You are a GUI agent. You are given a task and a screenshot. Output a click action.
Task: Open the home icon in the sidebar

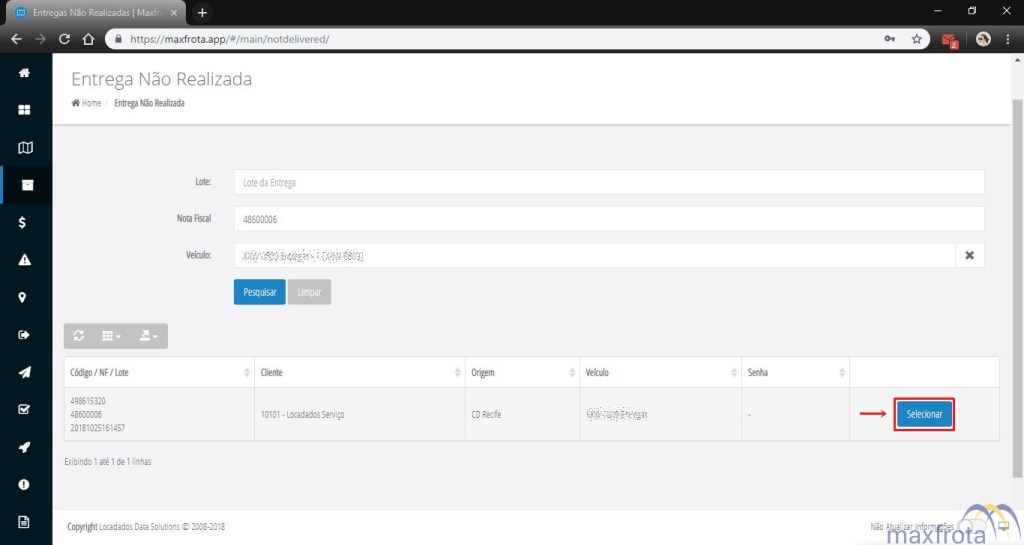tap(24, 73)
